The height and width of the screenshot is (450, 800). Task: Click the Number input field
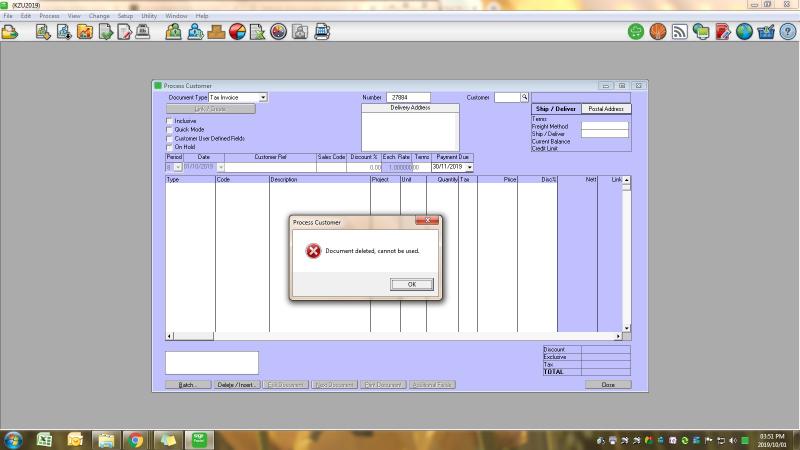point(408,97)
